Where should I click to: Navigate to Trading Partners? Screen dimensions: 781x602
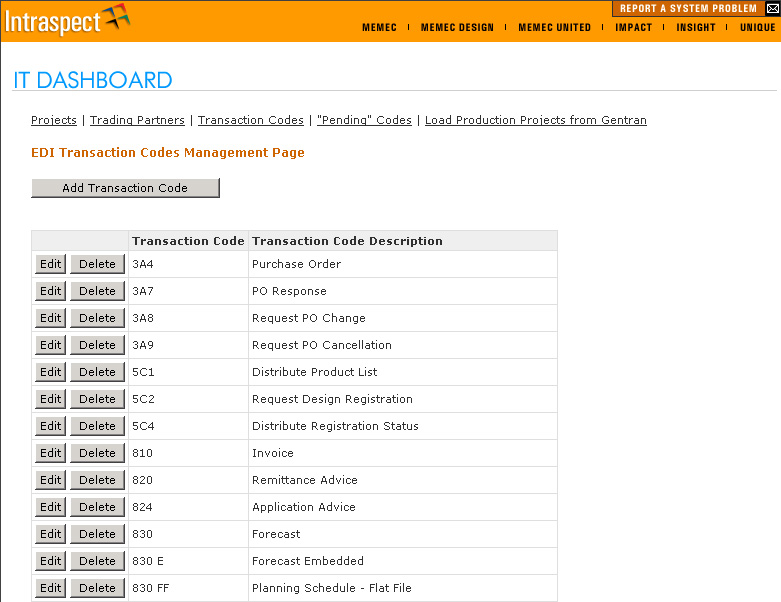[x=137, y=120]
